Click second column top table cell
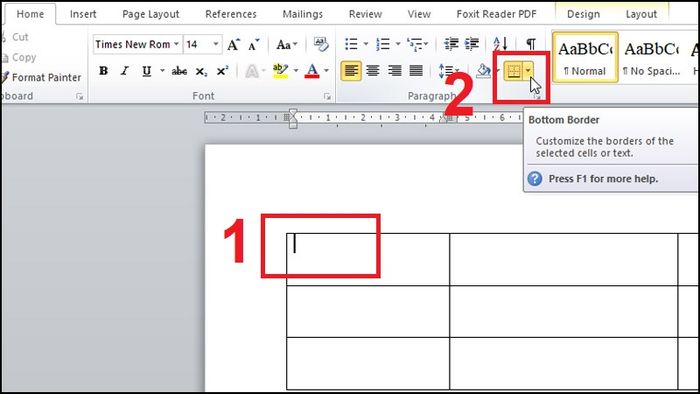This screenshot has width=700, height=394. (x=563, y=259)
